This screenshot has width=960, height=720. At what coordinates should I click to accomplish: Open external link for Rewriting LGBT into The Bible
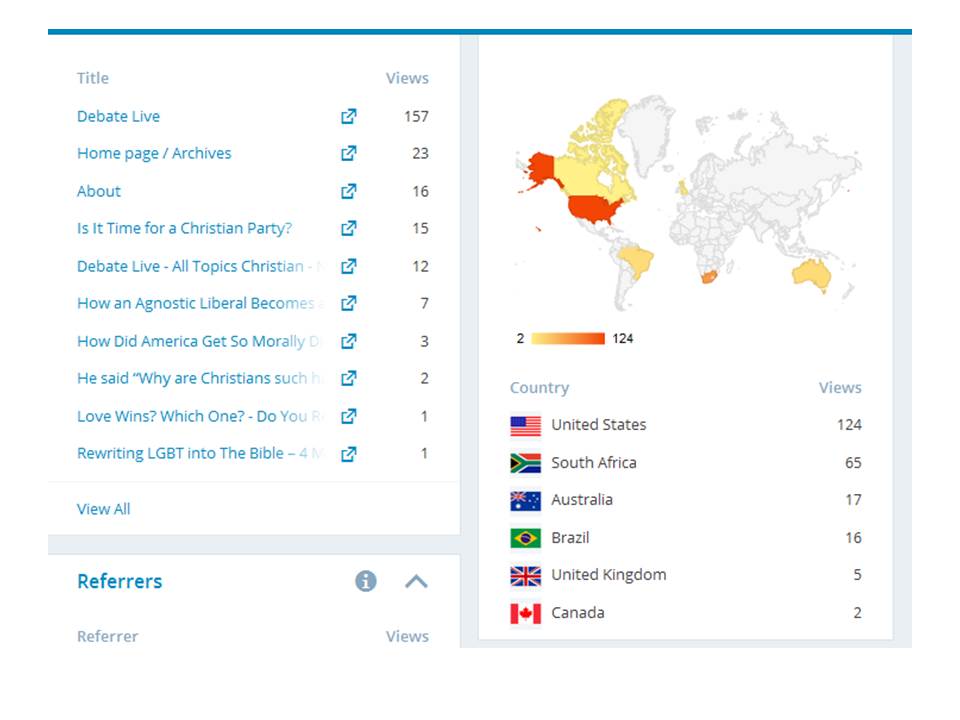(x=348, y=454)
